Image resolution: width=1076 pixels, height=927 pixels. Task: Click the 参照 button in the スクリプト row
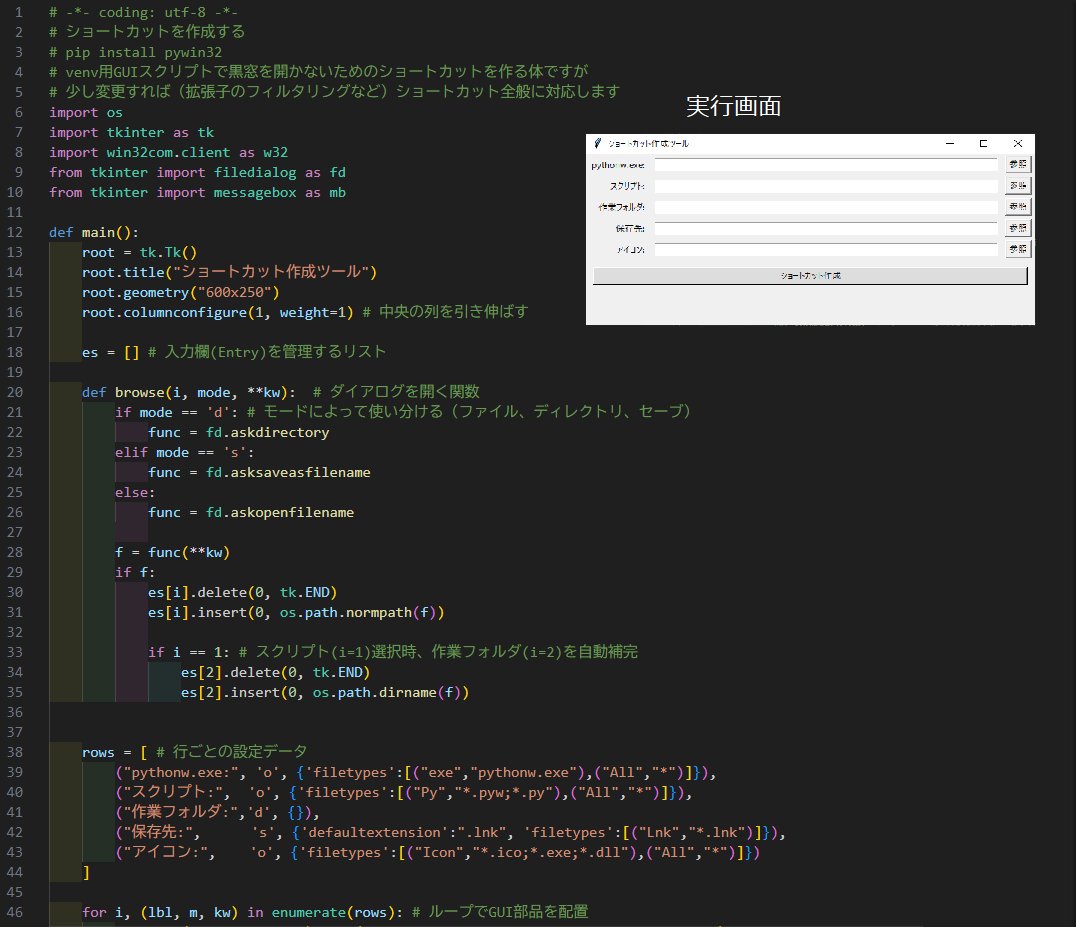pyautogui.click(x=1018, y=186)
